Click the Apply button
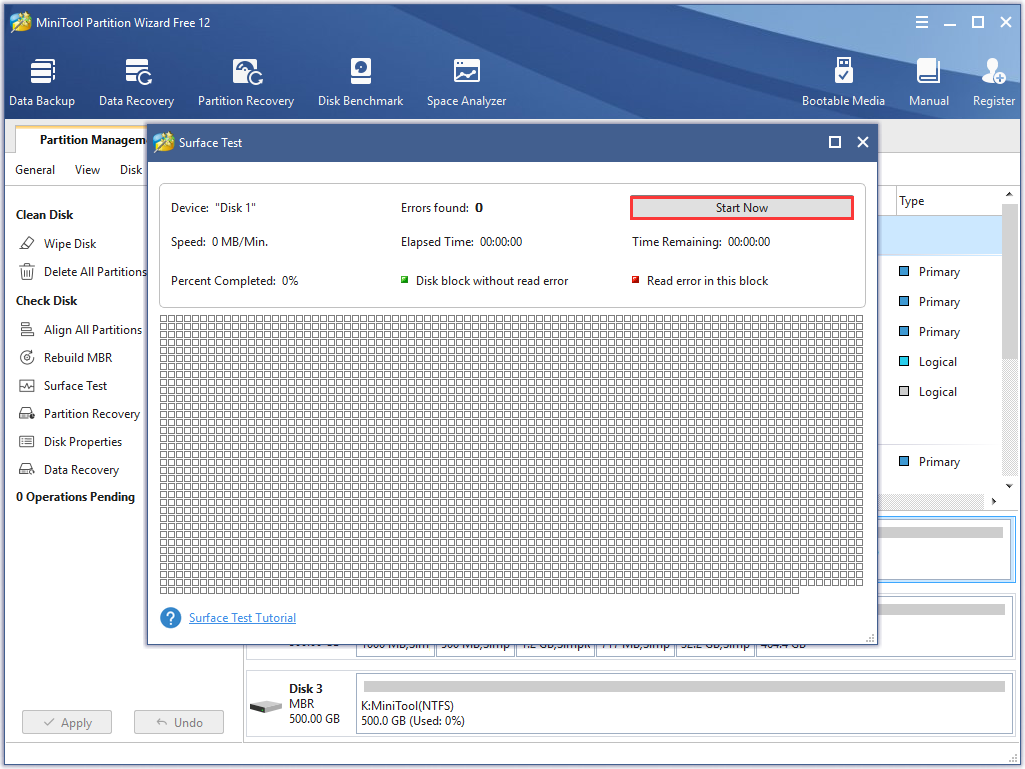The height and width of the screenshot is (769, 1025). click(67, 722)
